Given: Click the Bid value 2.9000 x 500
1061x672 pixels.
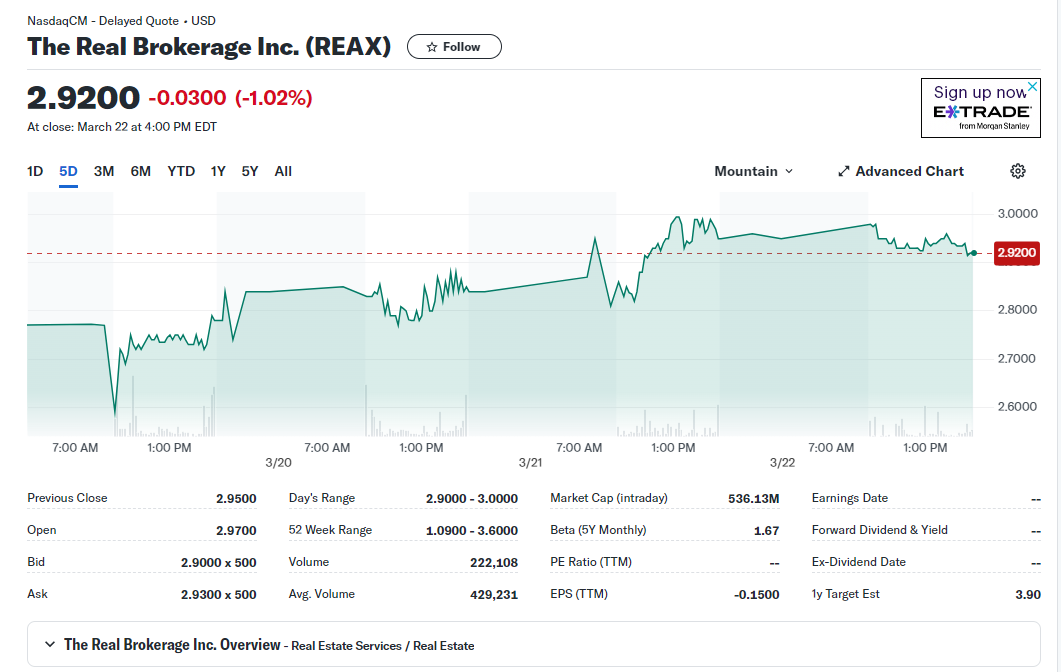Looking at the screenshot, I should (x=219, y=562).
